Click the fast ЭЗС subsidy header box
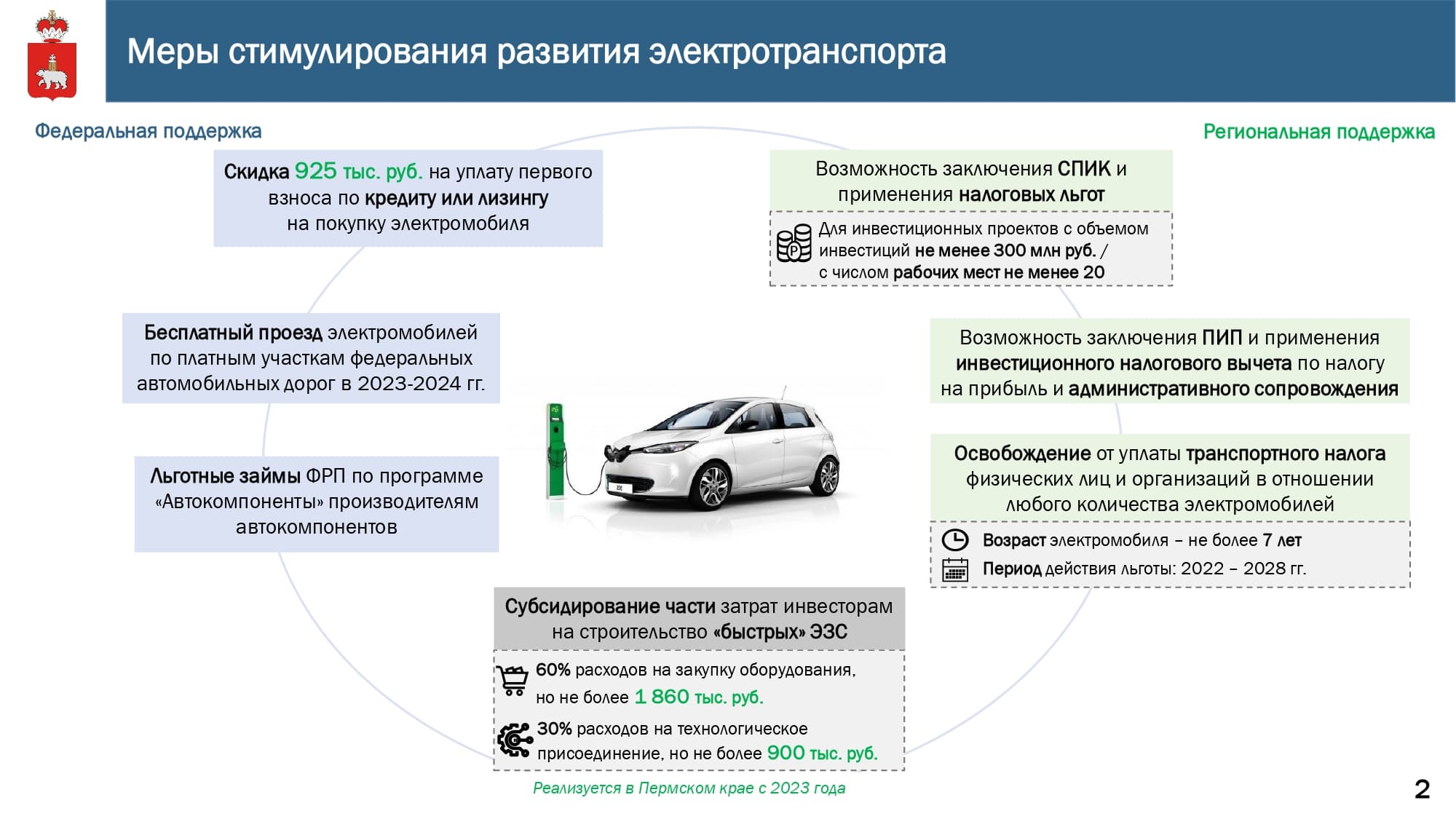This screenshot has height=819, width=1456. (x=699, y=619)
